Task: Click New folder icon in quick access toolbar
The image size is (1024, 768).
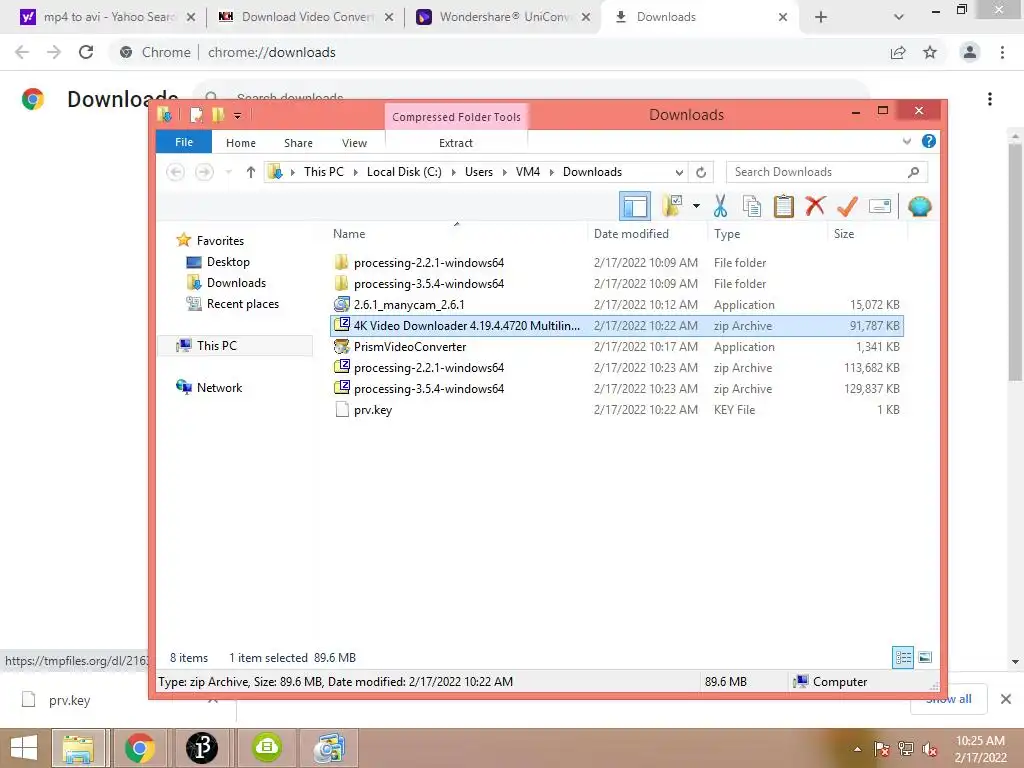Action: 217,116
